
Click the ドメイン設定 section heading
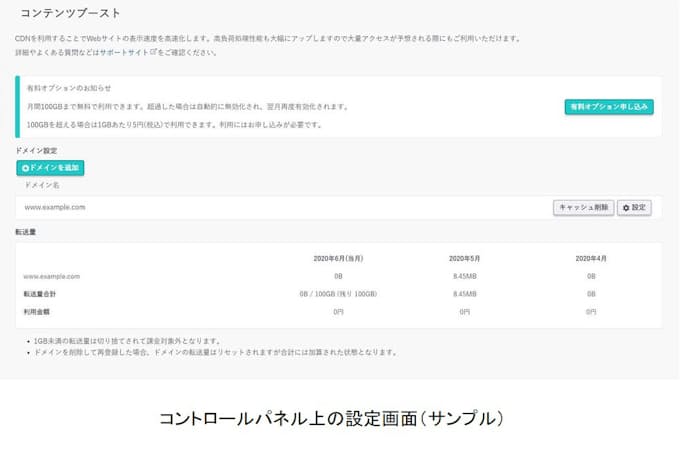[x=36, y=151]
